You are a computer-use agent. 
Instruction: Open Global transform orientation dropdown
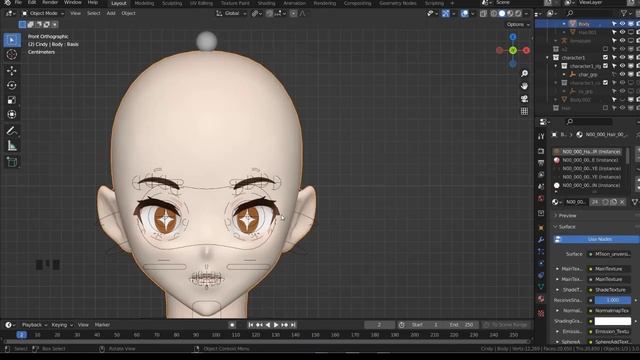click(231, 13)
